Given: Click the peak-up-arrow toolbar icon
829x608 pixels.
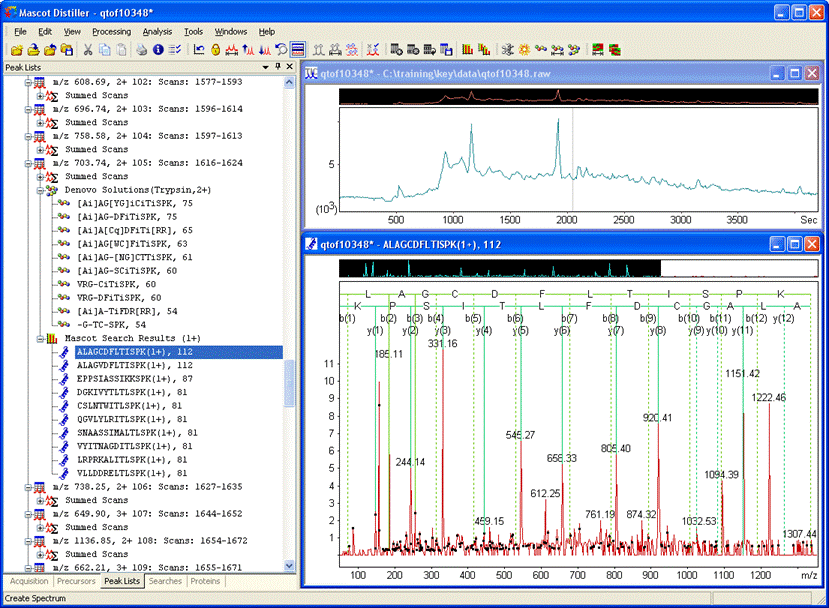Looking at the screenshot, I should click(x=248, y=50).
